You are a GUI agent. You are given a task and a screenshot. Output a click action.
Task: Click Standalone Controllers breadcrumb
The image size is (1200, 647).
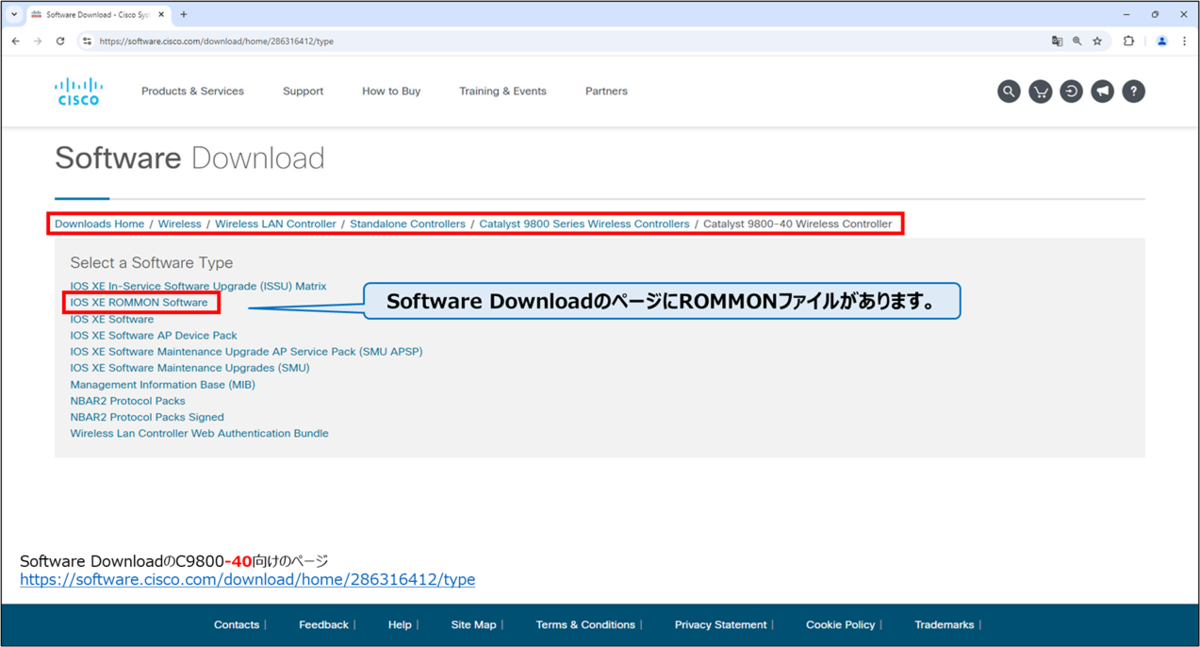[x=407, y=224]
